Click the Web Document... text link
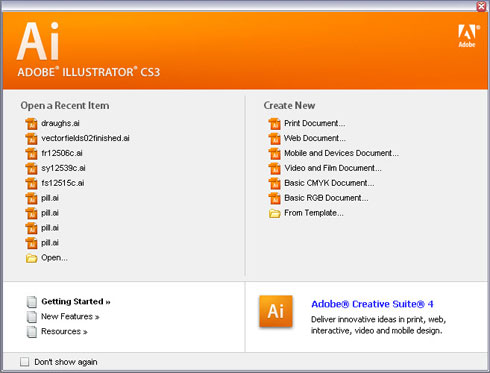This screenshot has width=490, height=373. (x=315, y=138)
